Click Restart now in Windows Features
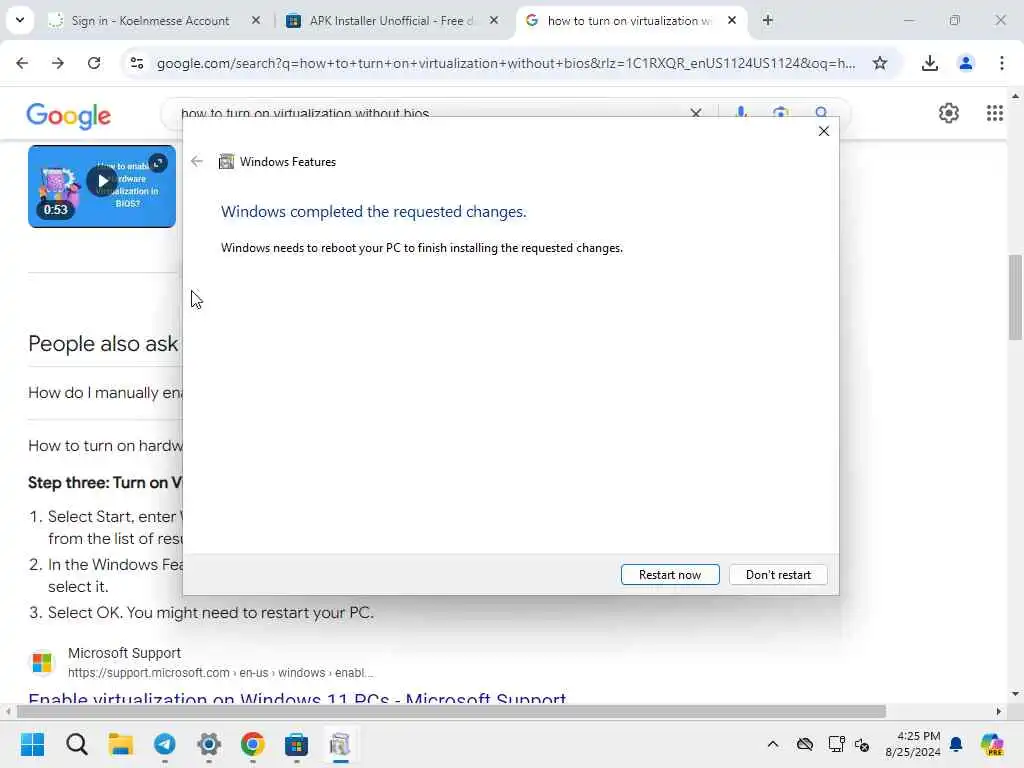Image resolution: width=1024 pixels, height=768 pixels. [x=670, y=575]
